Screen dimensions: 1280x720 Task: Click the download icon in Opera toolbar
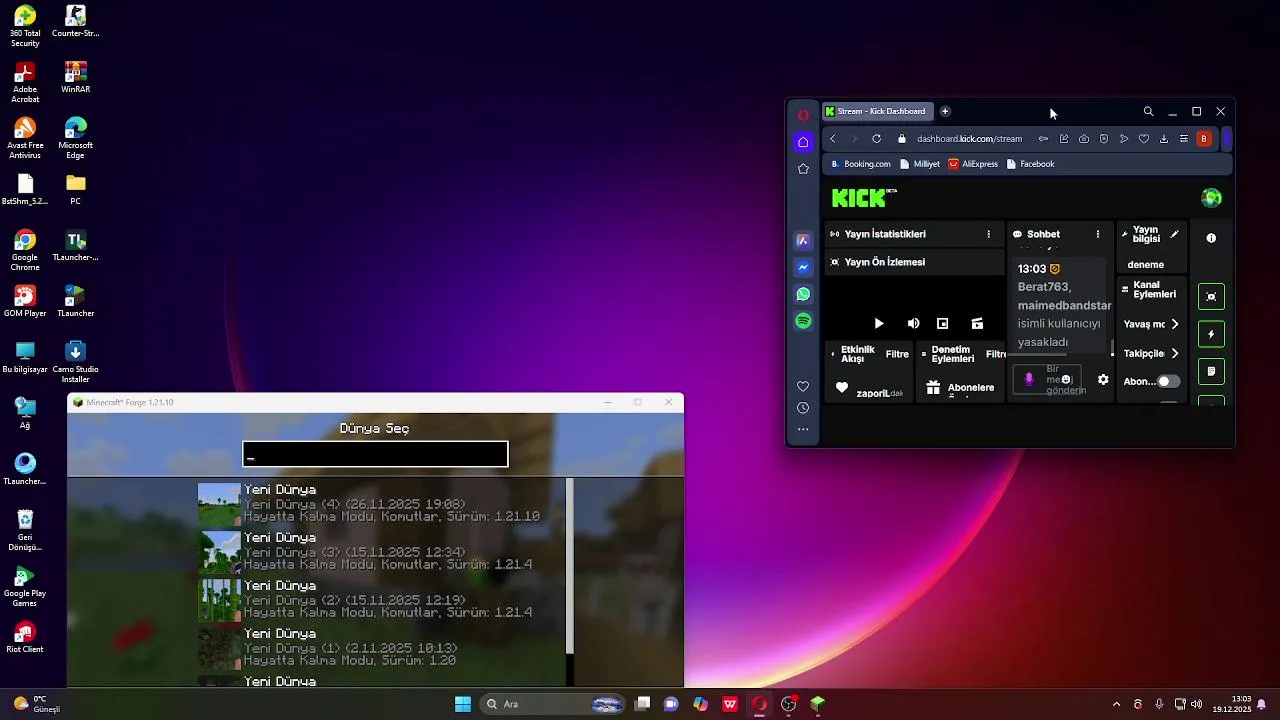[x=1164, y=139]
